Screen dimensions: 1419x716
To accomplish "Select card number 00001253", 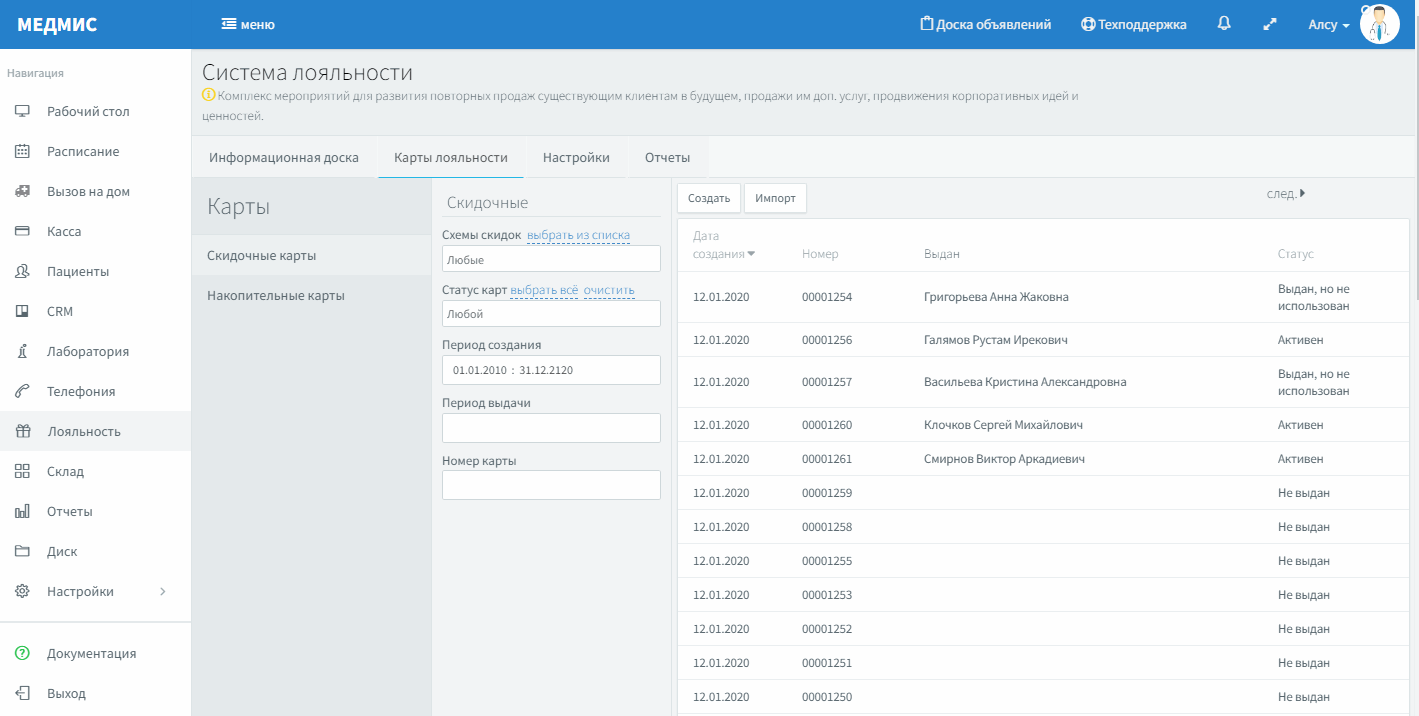I will click(827, 595).
